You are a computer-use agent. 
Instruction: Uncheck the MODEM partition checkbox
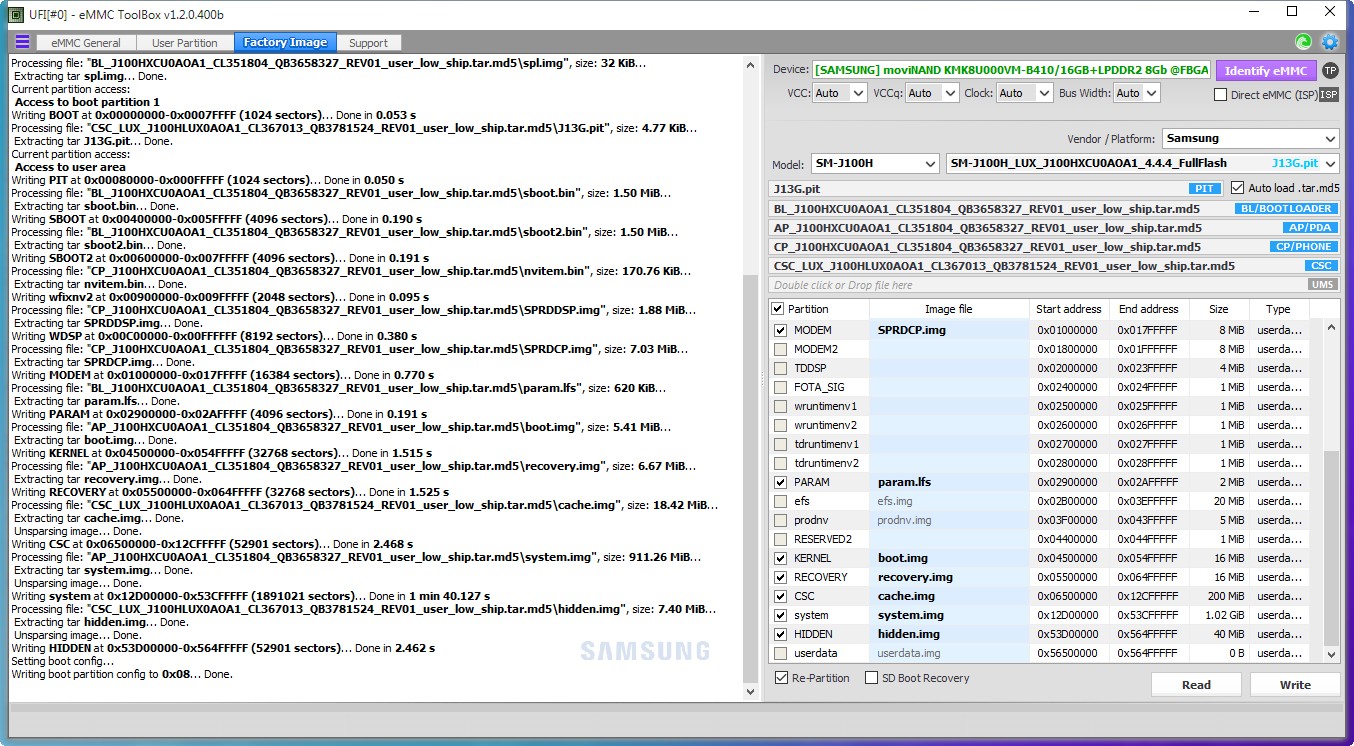click(x=780, y=330)
